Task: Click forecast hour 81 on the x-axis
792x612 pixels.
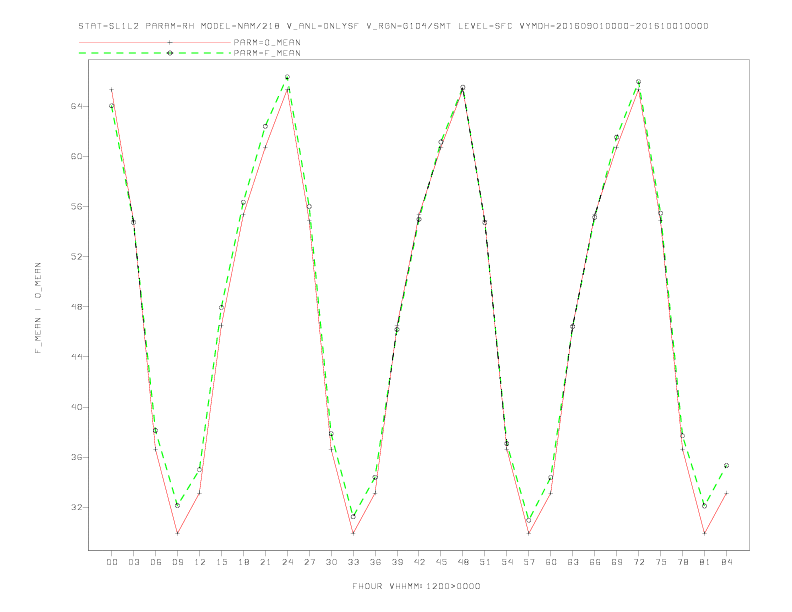Action: (x=705, y=562)
